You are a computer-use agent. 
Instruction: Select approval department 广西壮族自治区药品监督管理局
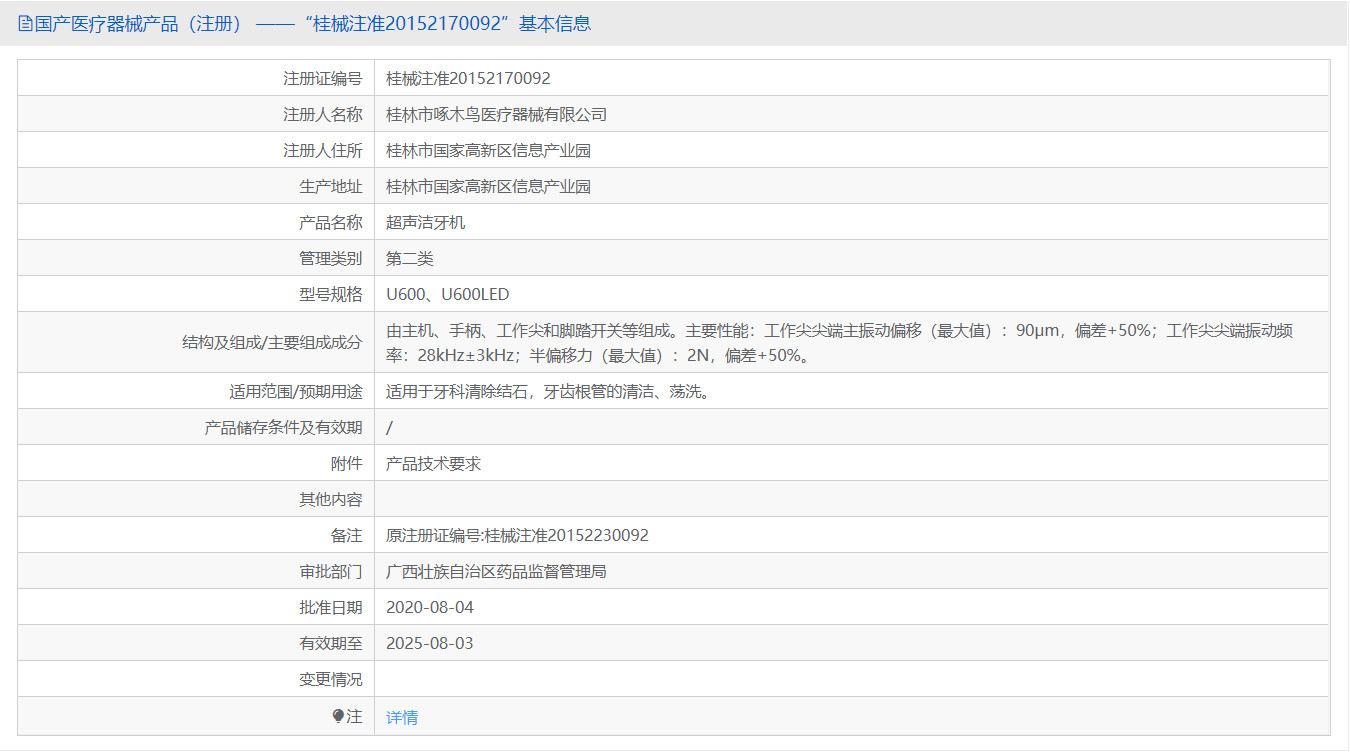pos(496,571)
